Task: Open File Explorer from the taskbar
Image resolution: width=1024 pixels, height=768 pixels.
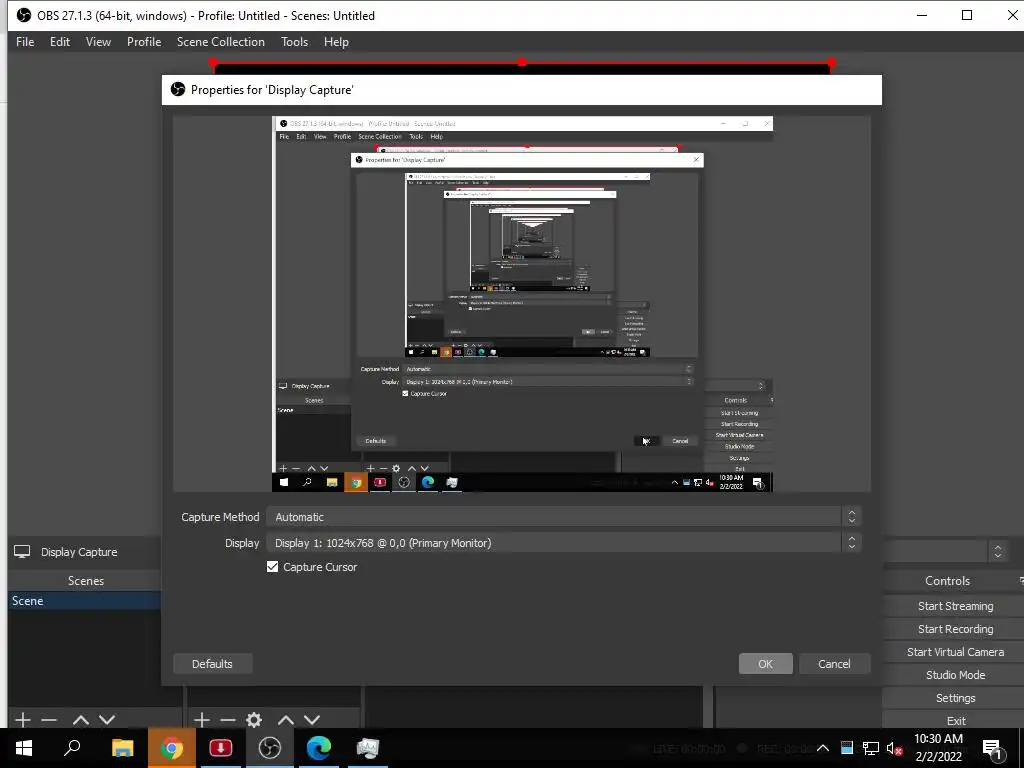Action: pos(122,748)
